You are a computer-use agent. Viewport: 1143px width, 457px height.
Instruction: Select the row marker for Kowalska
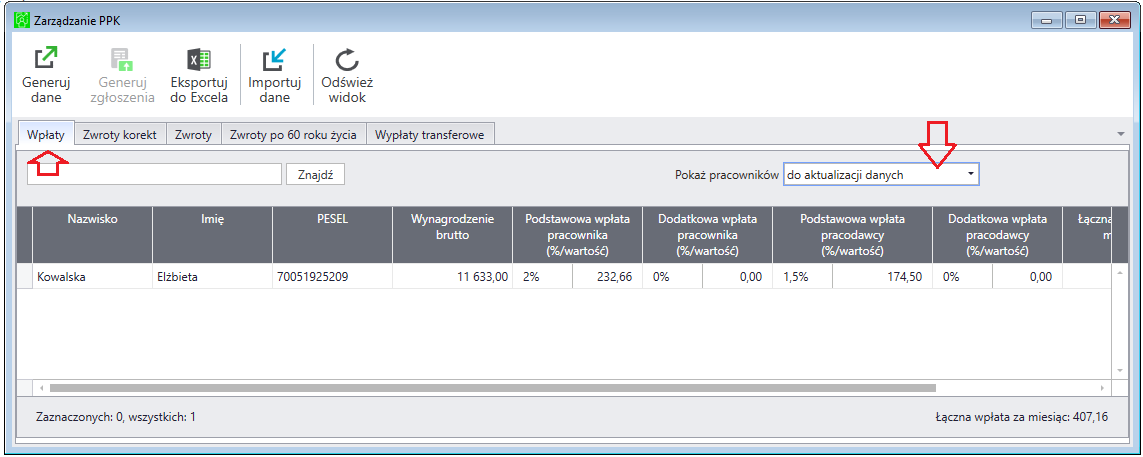25,276
